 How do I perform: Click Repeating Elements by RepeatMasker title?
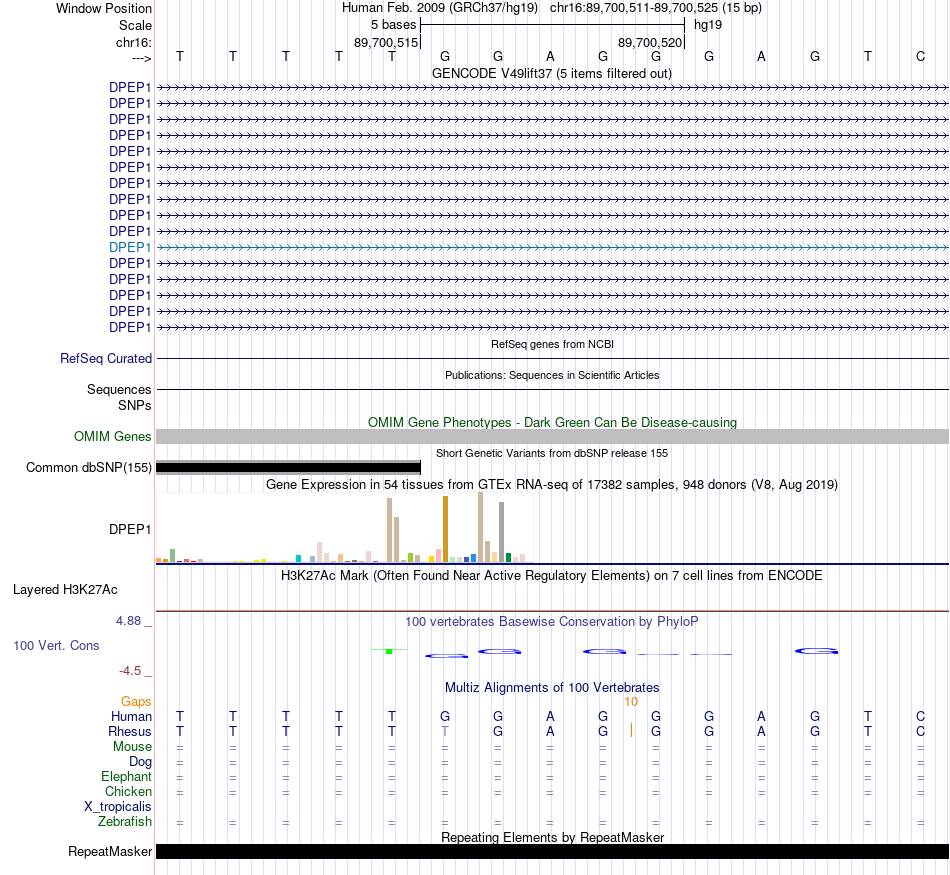coord(553,837)
